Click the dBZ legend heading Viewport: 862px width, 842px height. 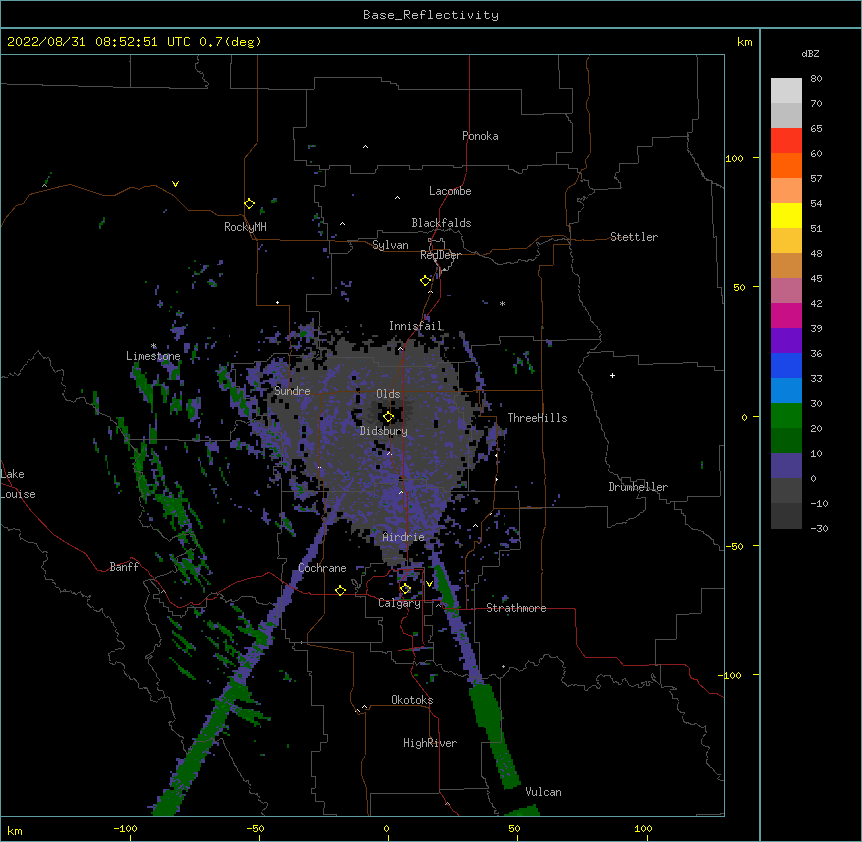(x=810, y=53)
